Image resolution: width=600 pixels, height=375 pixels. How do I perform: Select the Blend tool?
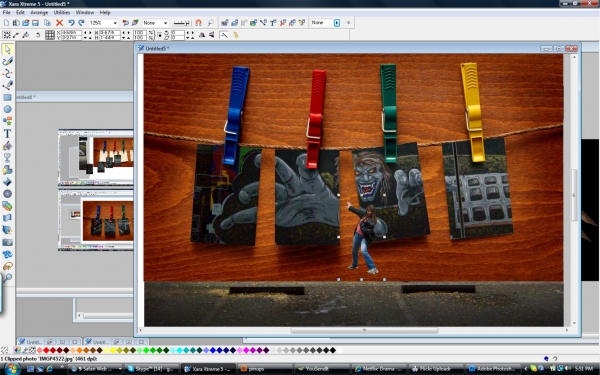point(7,206)
